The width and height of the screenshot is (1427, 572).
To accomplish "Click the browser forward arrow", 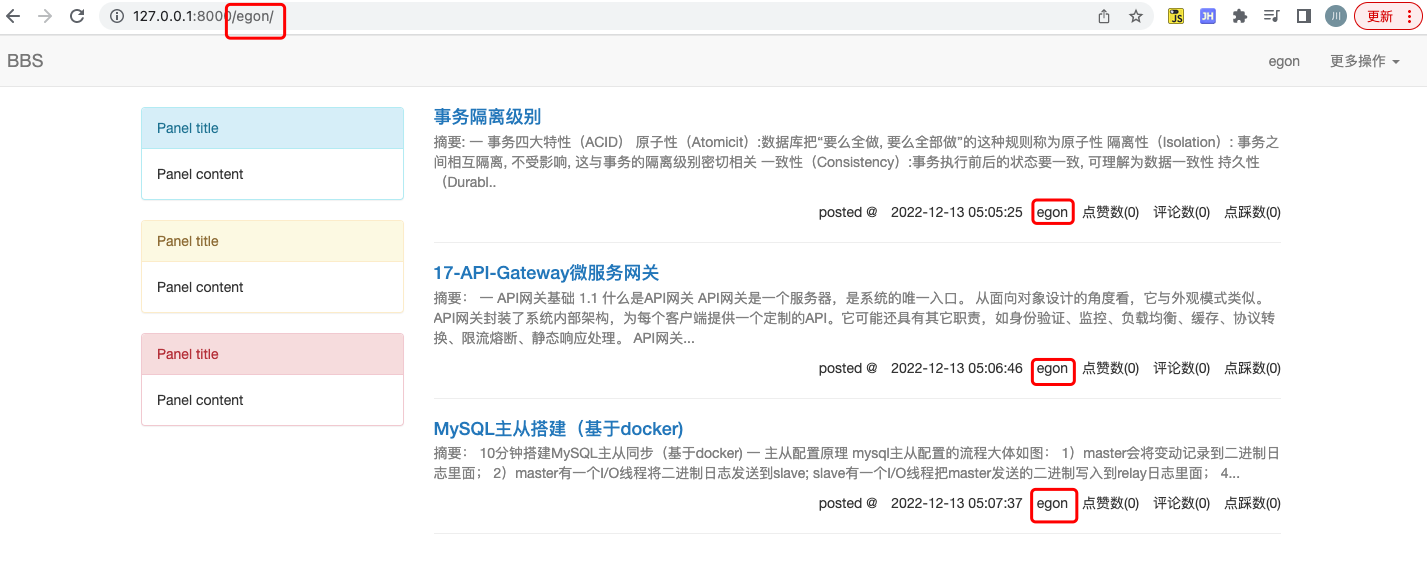I will point(45,16).
